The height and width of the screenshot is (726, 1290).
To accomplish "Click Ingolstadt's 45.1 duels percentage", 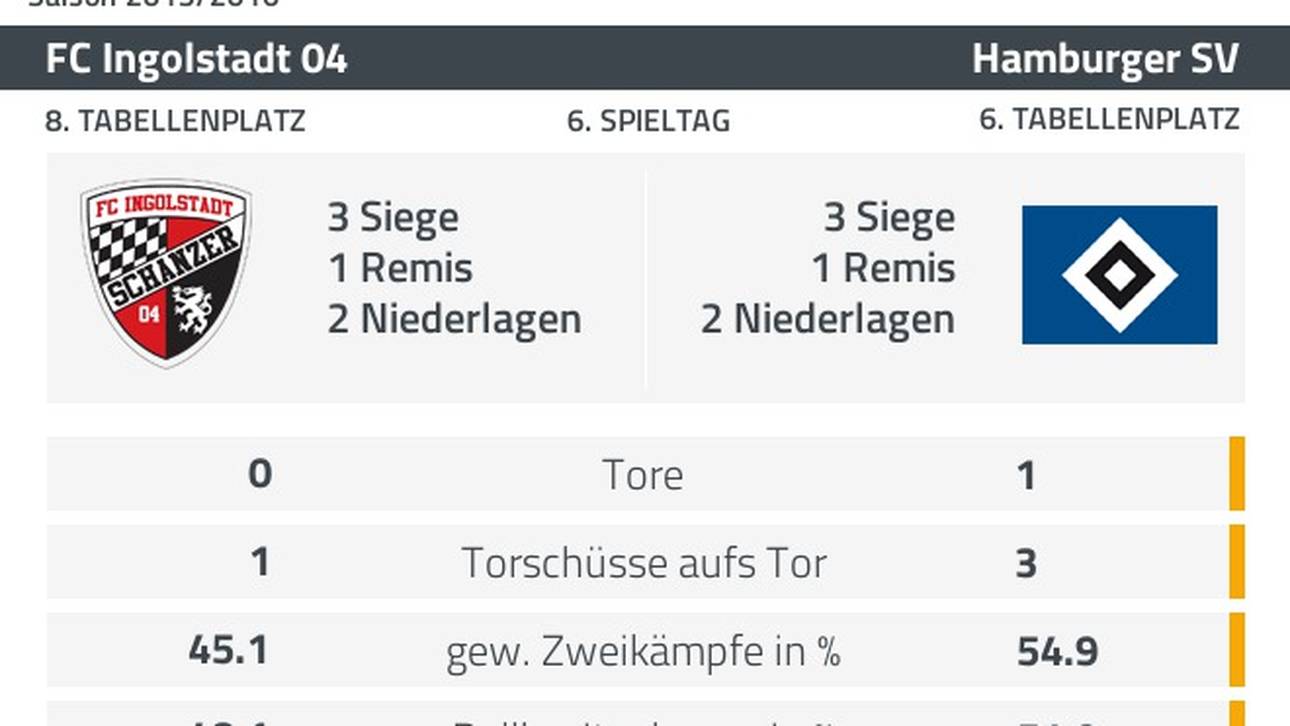I will (228, 650).
